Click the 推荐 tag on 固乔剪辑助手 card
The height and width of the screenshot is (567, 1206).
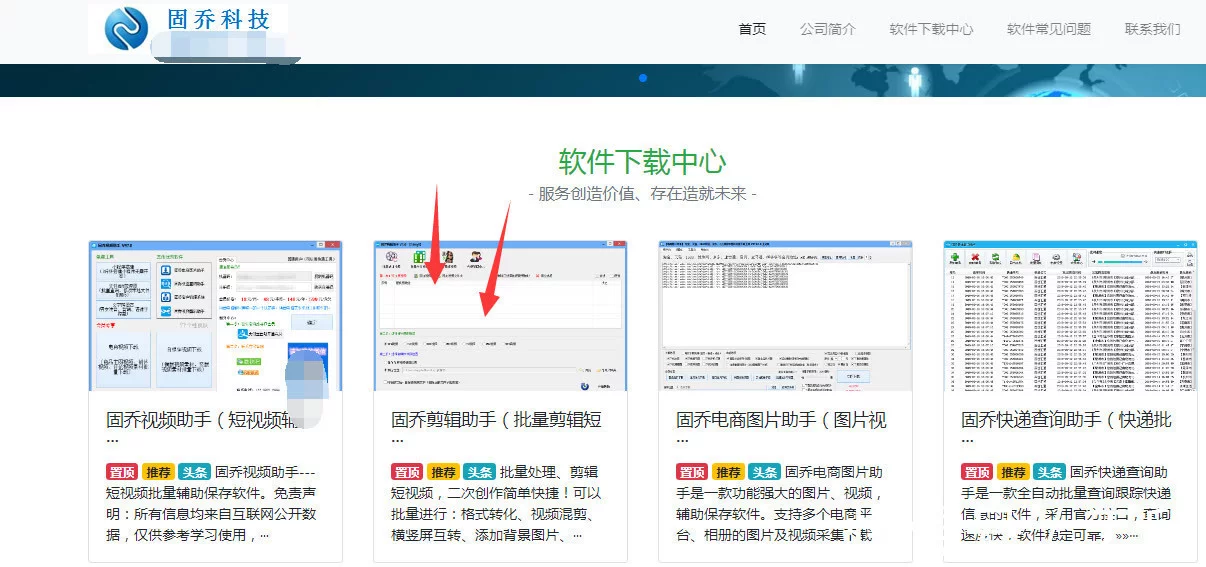point(443,472)
